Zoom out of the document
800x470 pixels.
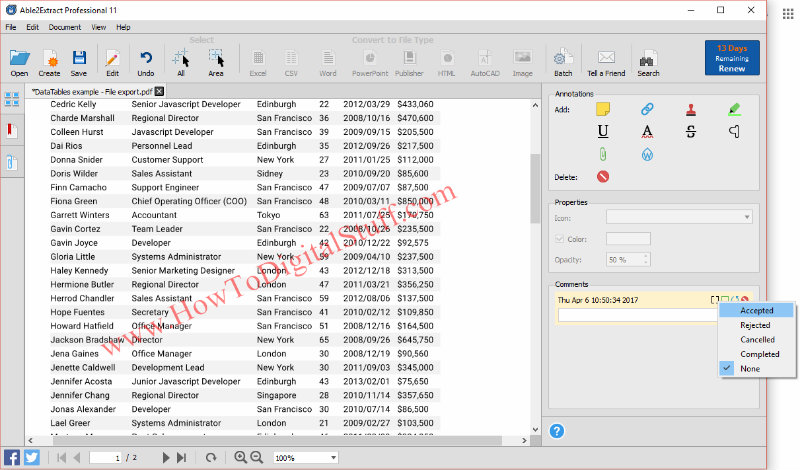point(257,457)
